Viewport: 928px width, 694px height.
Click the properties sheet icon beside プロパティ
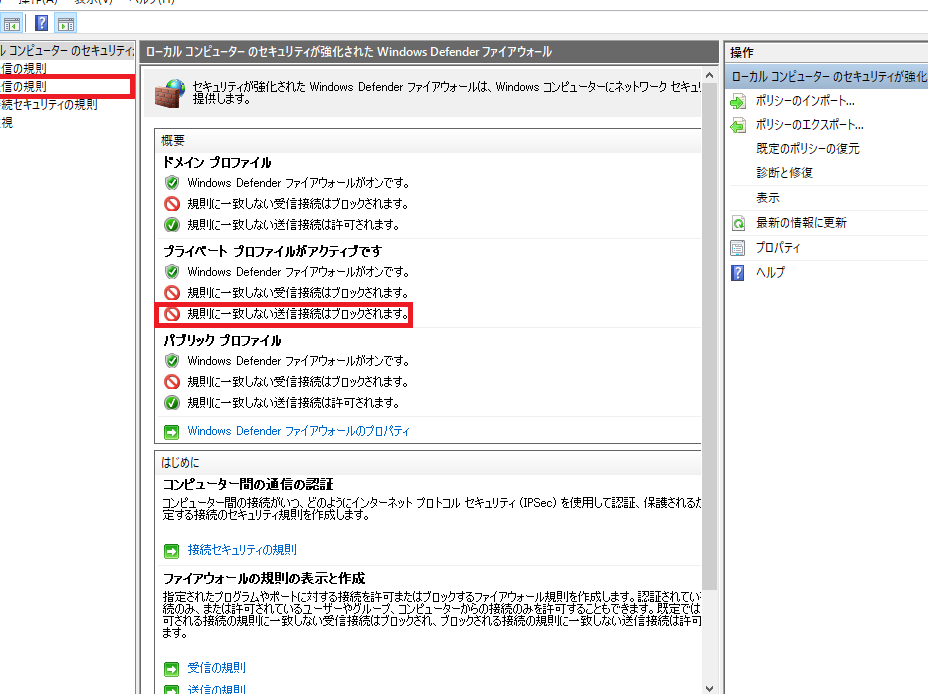tap(738, 248)
